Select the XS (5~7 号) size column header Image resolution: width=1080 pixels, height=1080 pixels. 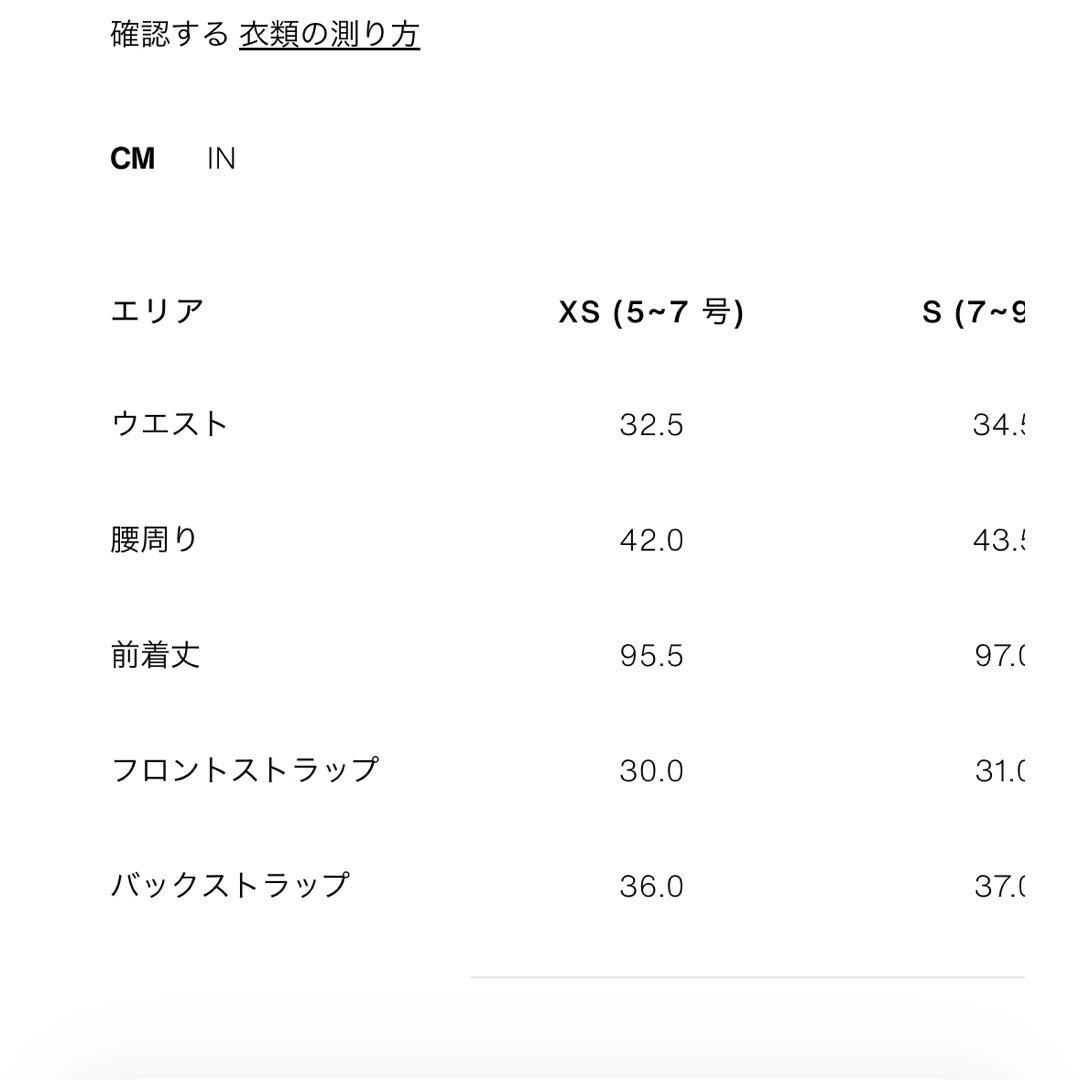click(x=651, y=312)
